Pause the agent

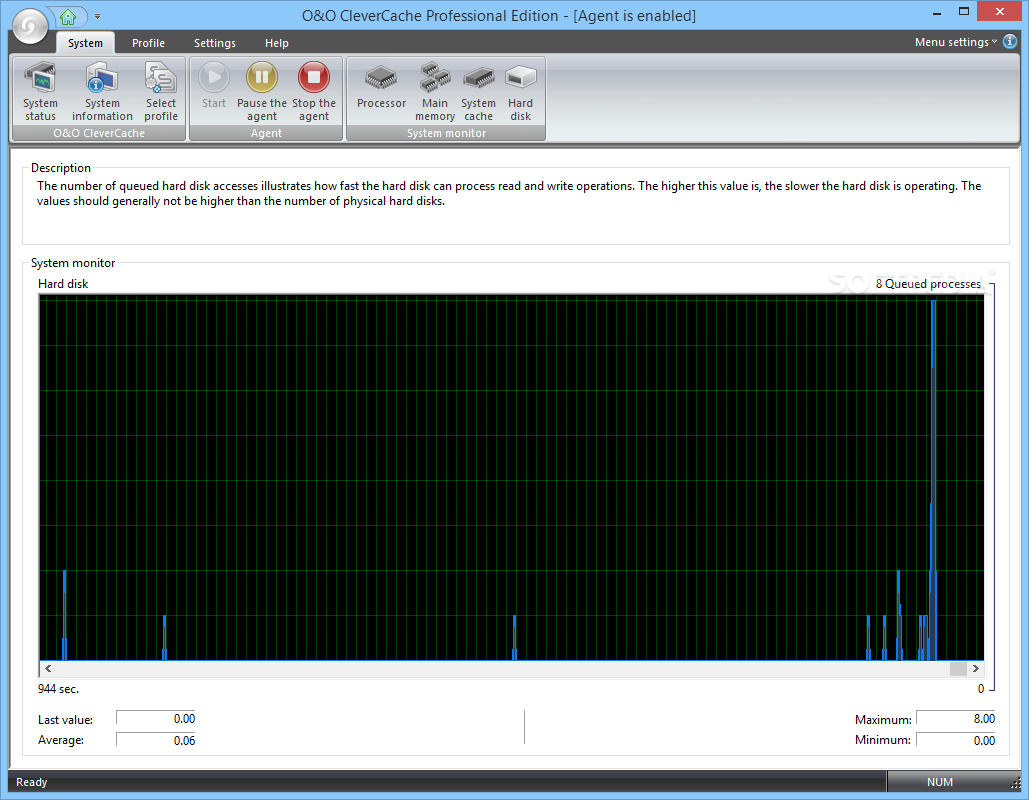coord(262,91)
